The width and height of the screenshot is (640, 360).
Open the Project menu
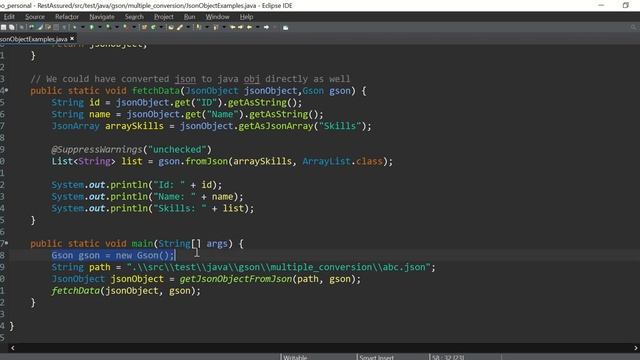click(x=164, y=17)
